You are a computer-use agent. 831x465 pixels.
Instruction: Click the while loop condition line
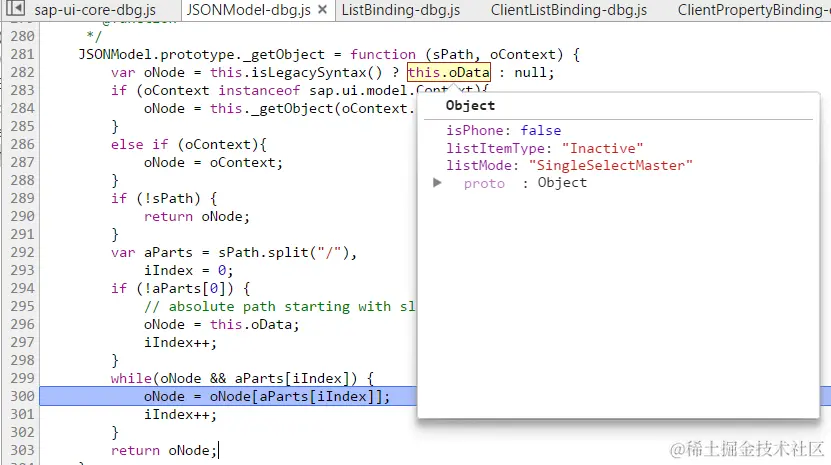[242, 379]
